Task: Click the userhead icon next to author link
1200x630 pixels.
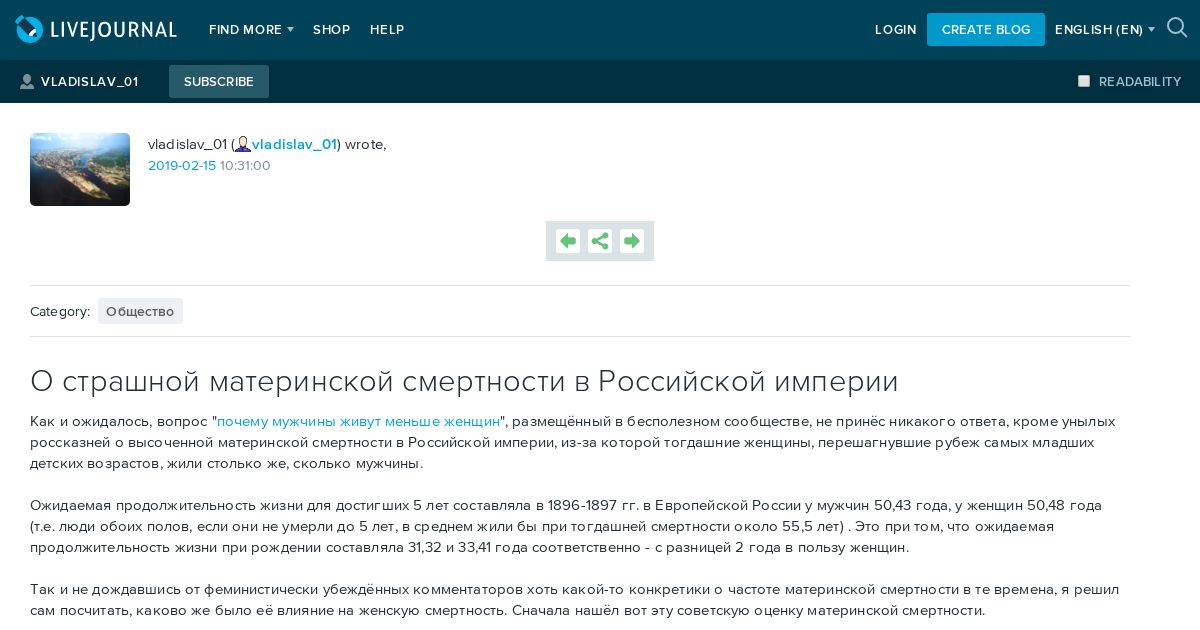Action: click(x=243, y=145)
